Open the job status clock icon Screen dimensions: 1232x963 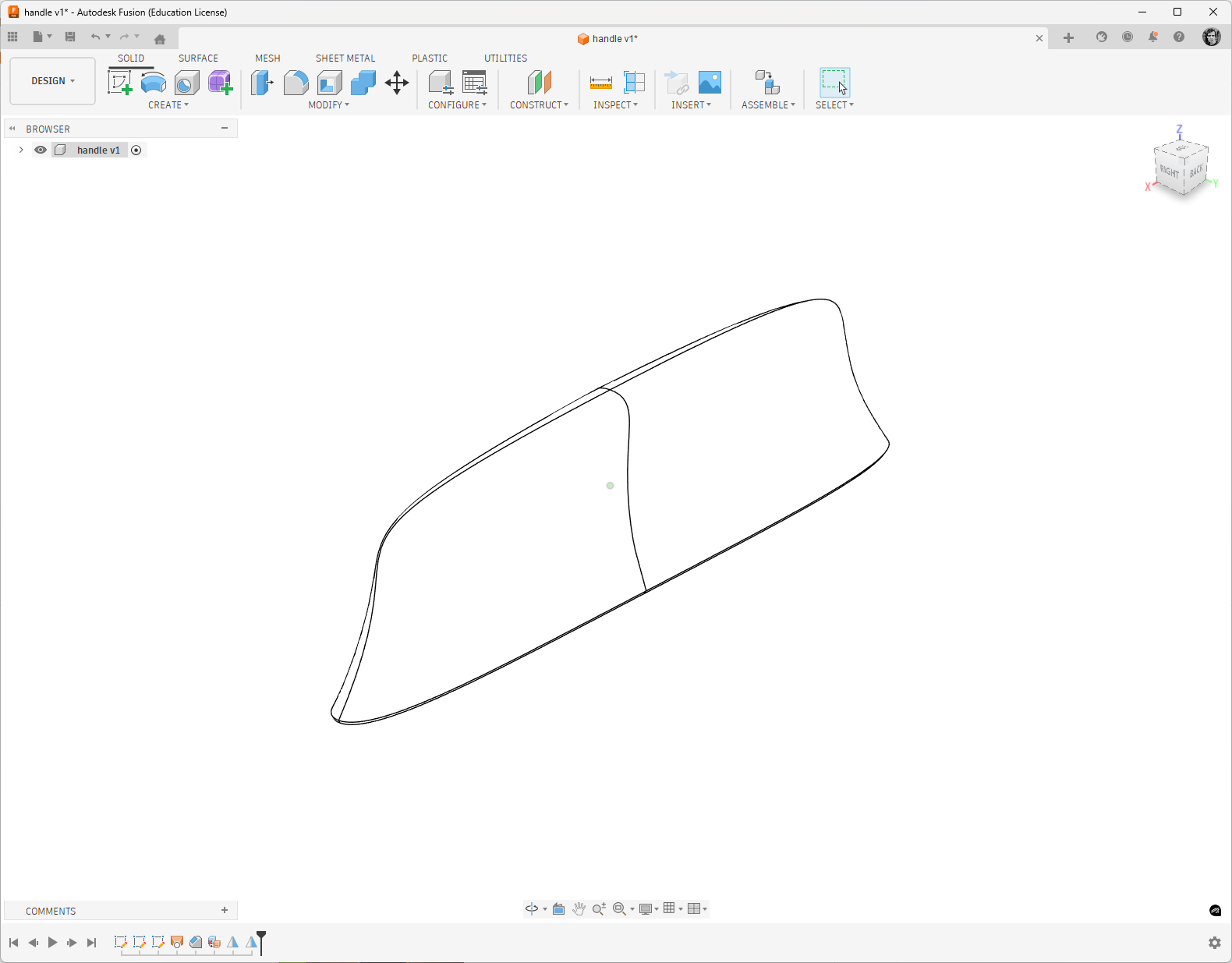pos(1128,37)
